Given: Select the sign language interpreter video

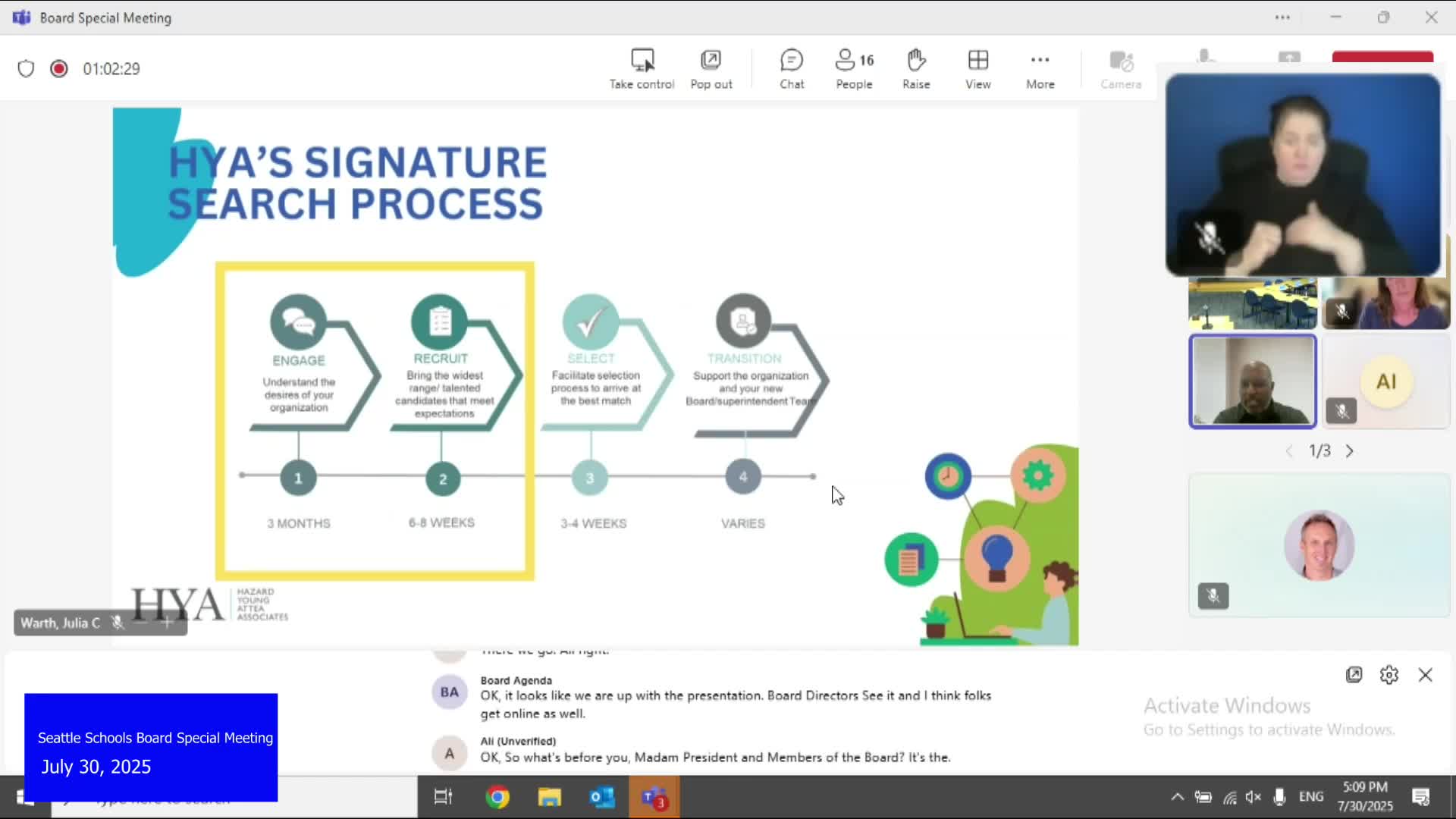Looking at the screenshot, I should 1303,174.
